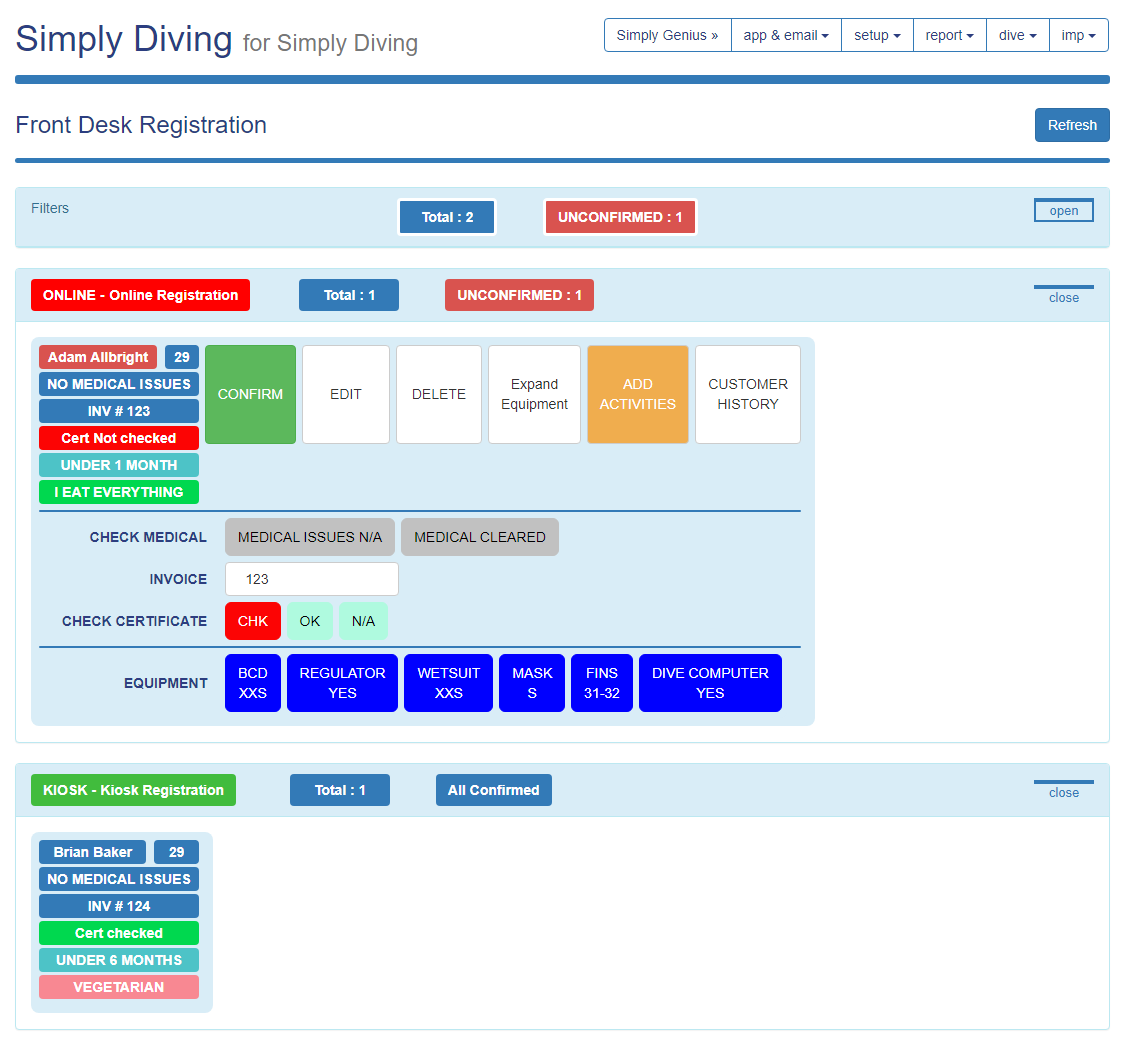Screen dimensions: 1125x1050
Task: Open the Simply Genius menu item
Action: 667,35
